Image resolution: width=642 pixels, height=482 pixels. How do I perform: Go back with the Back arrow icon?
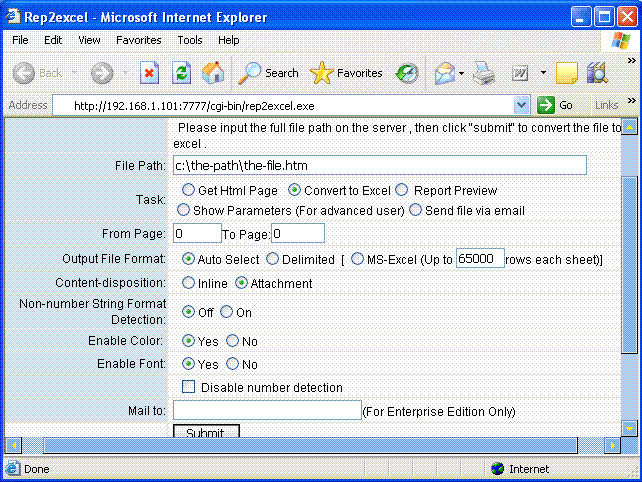click(24, 73)
